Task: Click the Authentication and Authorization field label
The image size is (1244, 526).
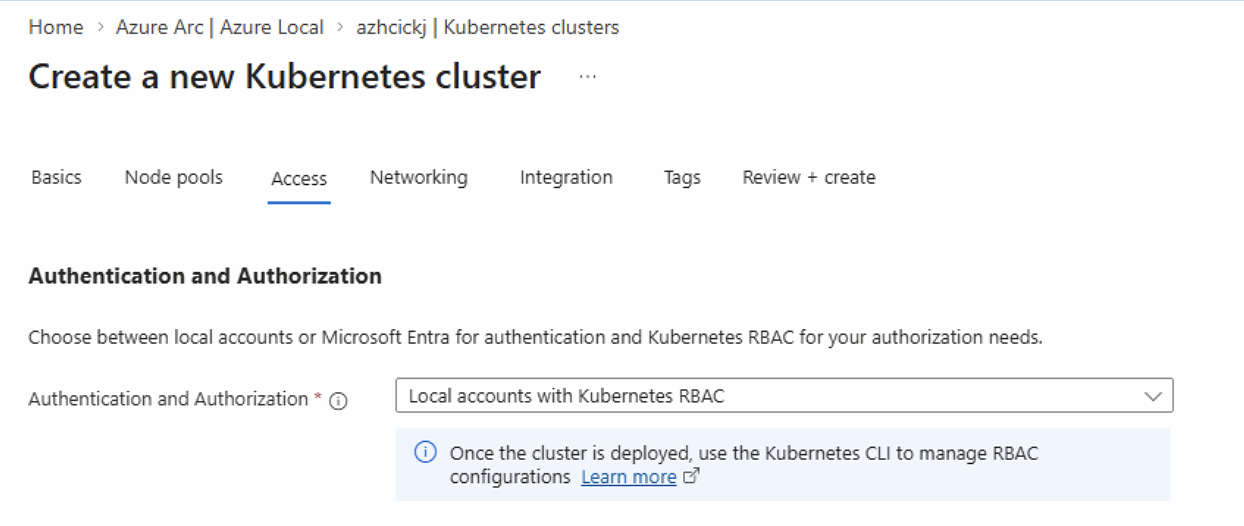Action: pos(168,399)
